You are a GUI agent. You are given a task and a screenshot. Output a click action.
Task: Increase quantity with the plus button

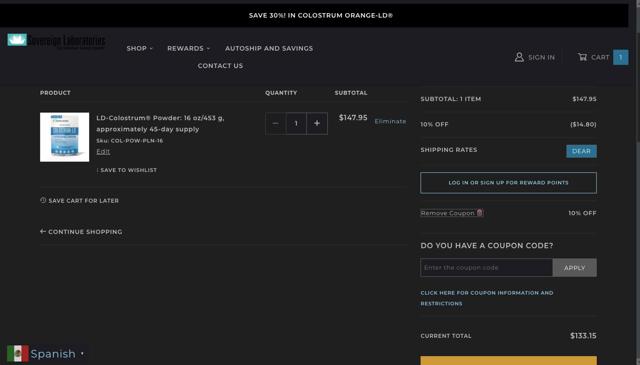tap(317, 123)
